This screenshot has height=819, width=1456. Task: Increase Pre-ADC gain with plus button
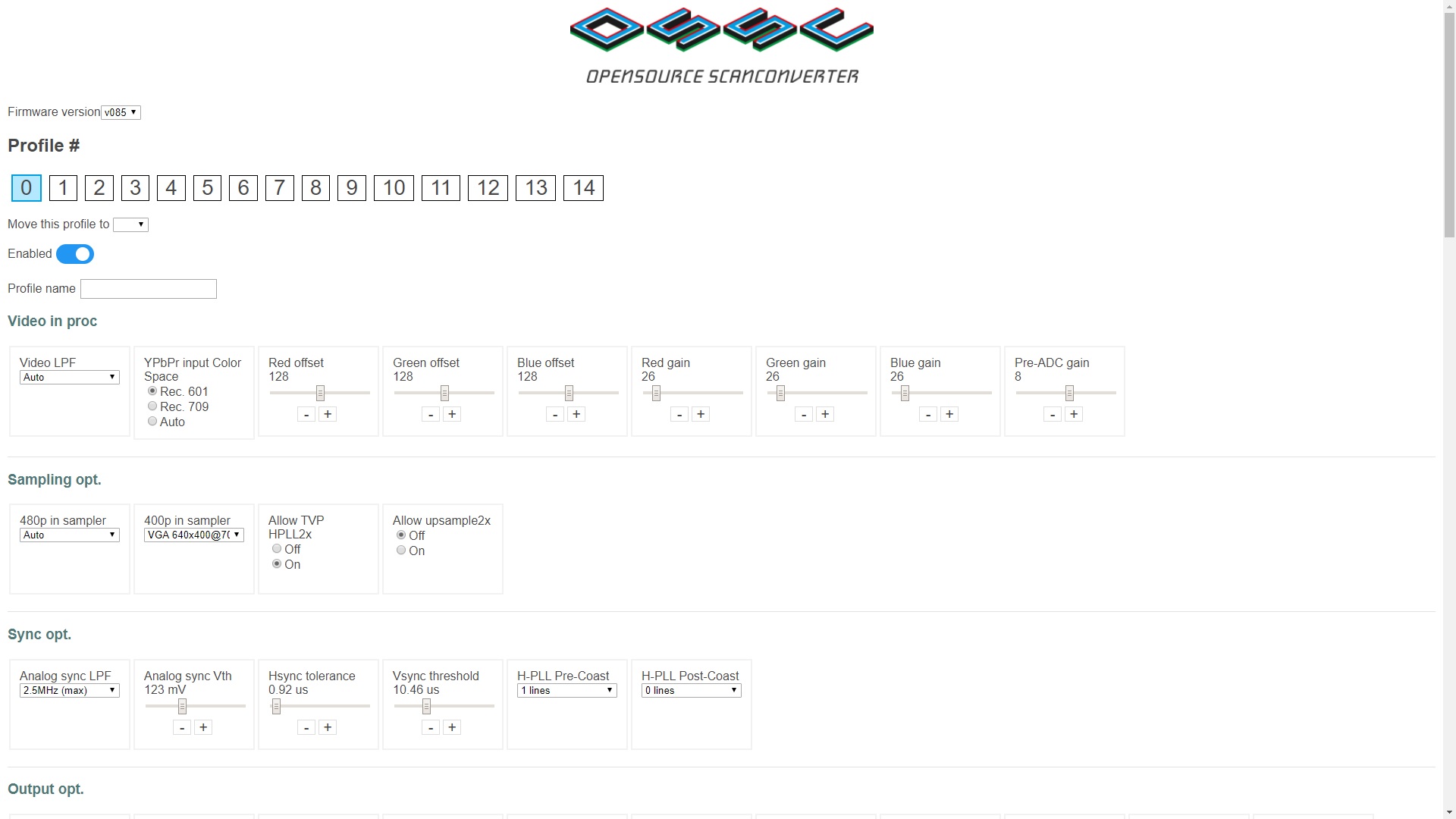(1074, 414)
